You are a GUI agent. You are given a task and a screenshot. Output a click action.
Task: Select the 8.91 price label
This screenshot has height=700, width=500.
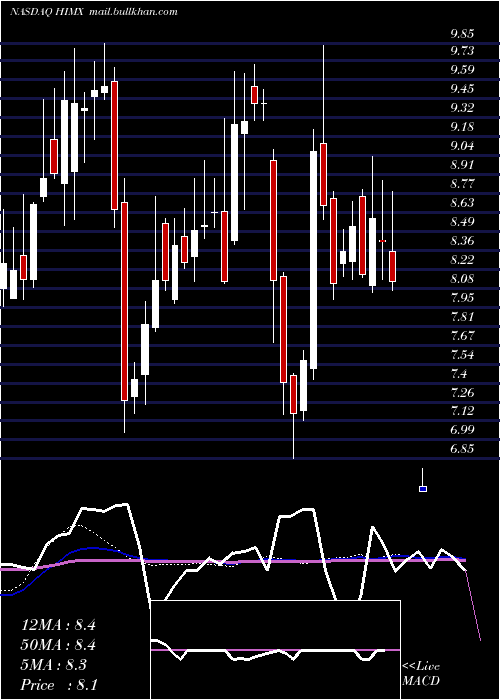[x=462, y=165]
